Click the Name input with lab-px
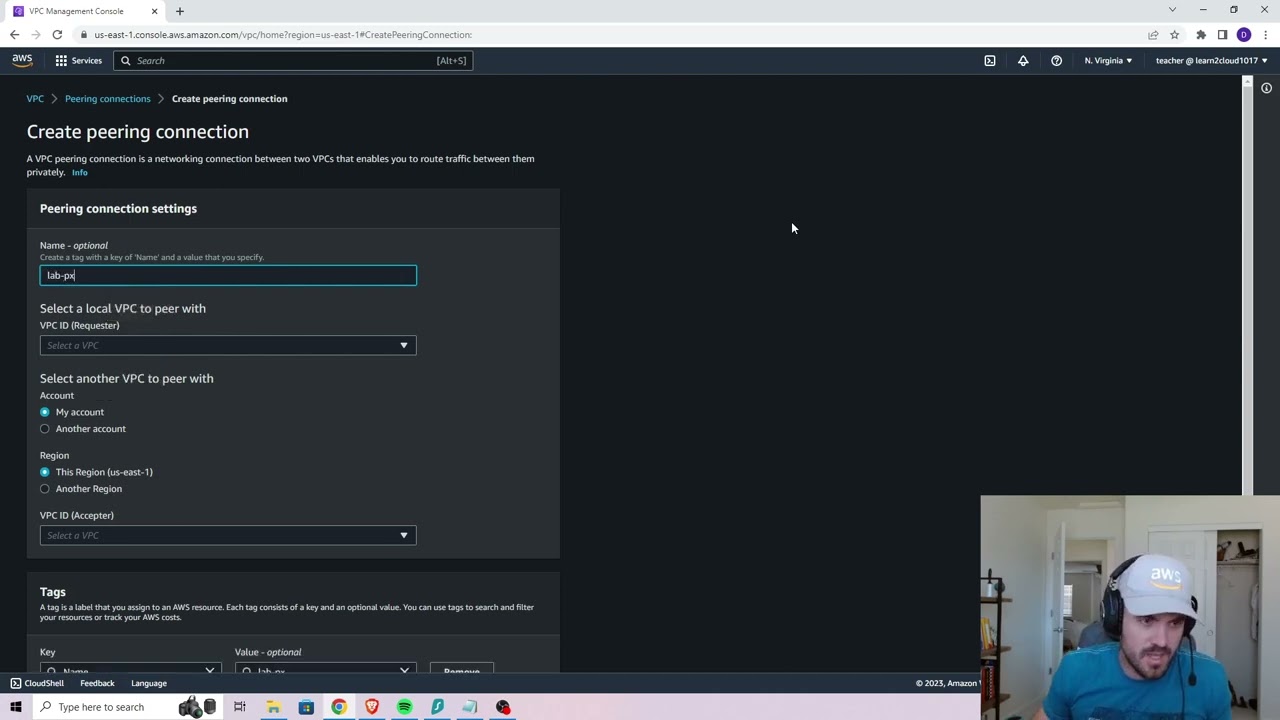This screenshot has height=720, width=1280. pyautogui.click(x=228, y=275)
